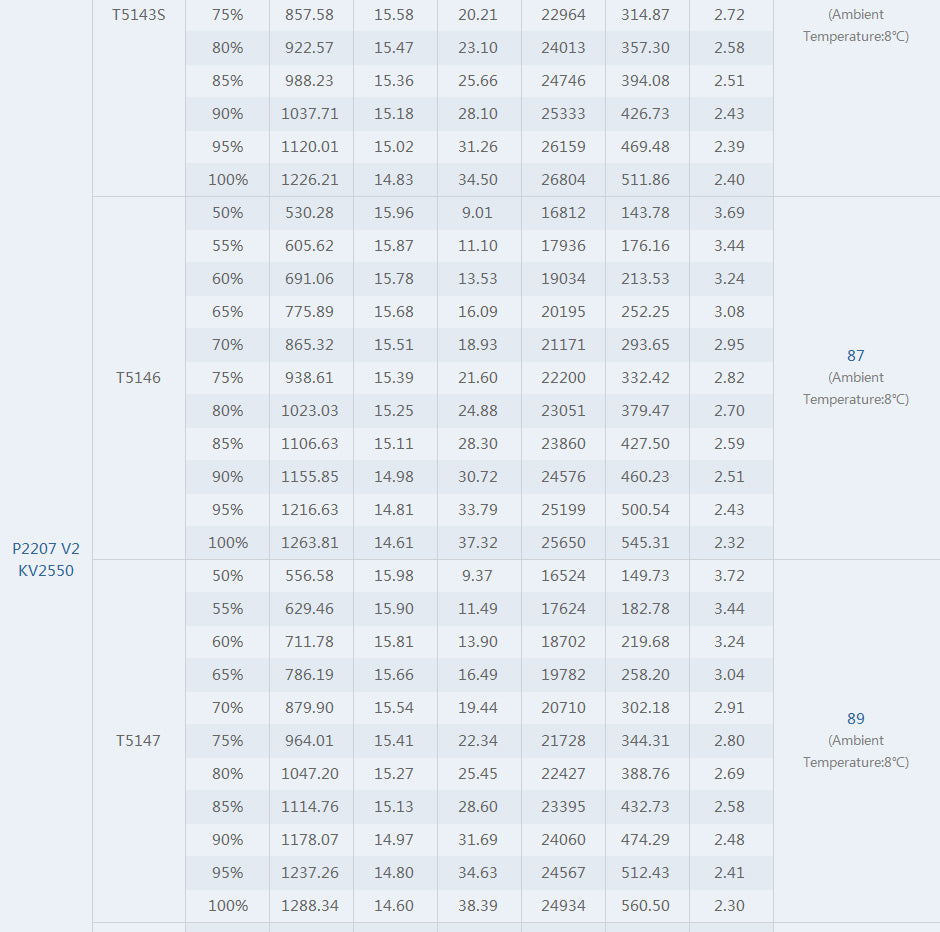This screenshot has width=940, height=932.
Task: Click the efficiency cell showing 3.69
Action: pos(729,213)
